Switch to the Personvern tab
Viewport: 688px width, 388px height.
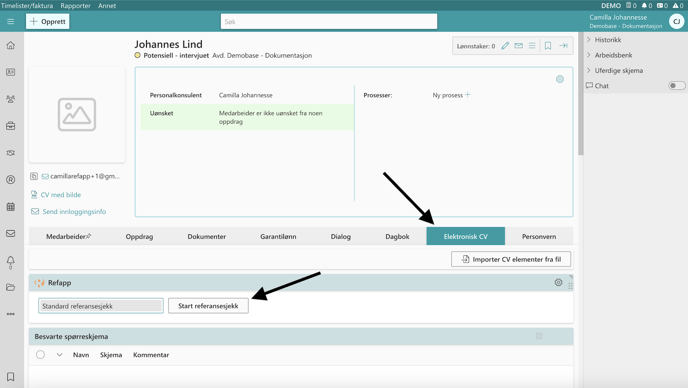[x=539, y=236]
